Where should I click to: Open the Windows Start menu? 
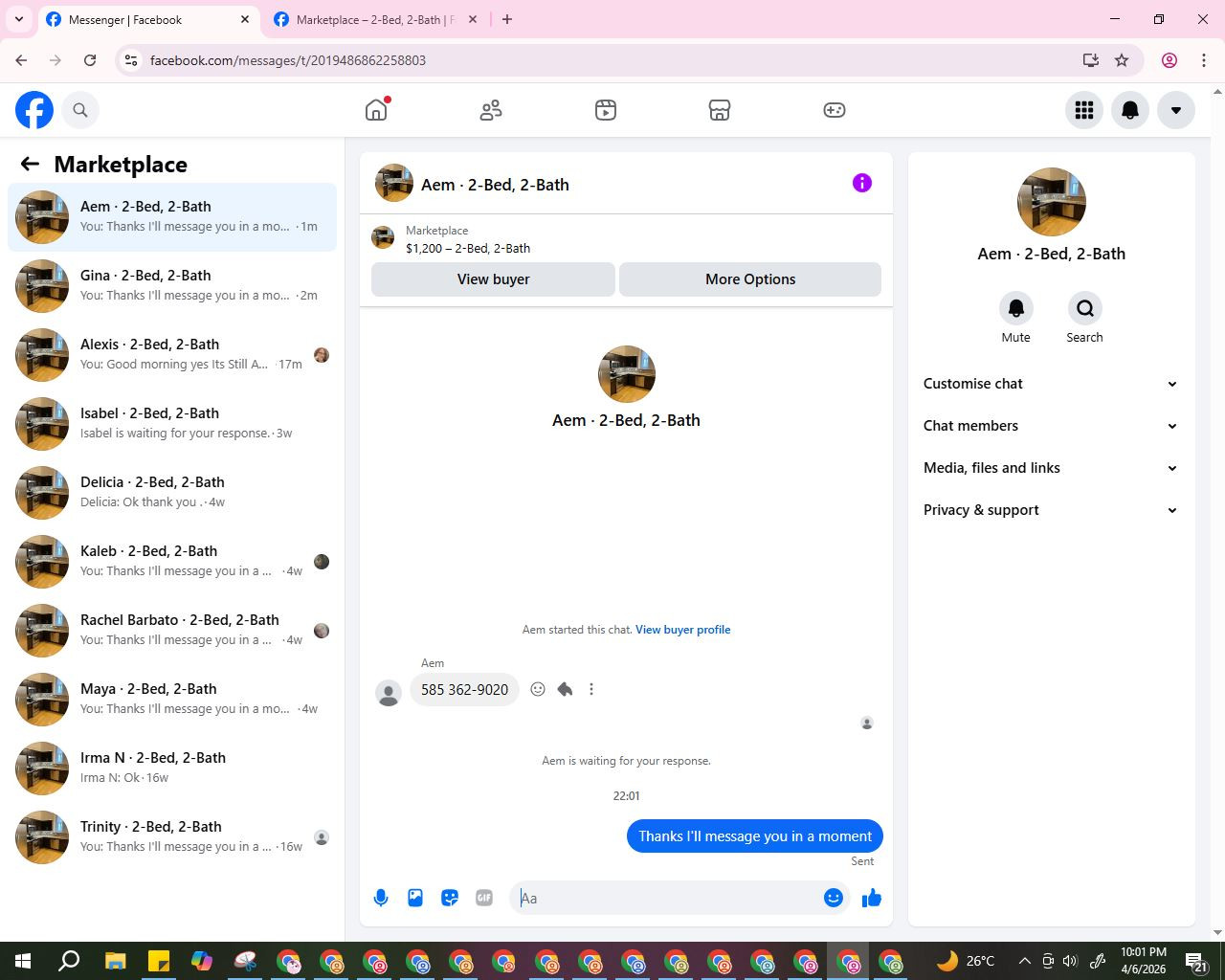[23, 961]
